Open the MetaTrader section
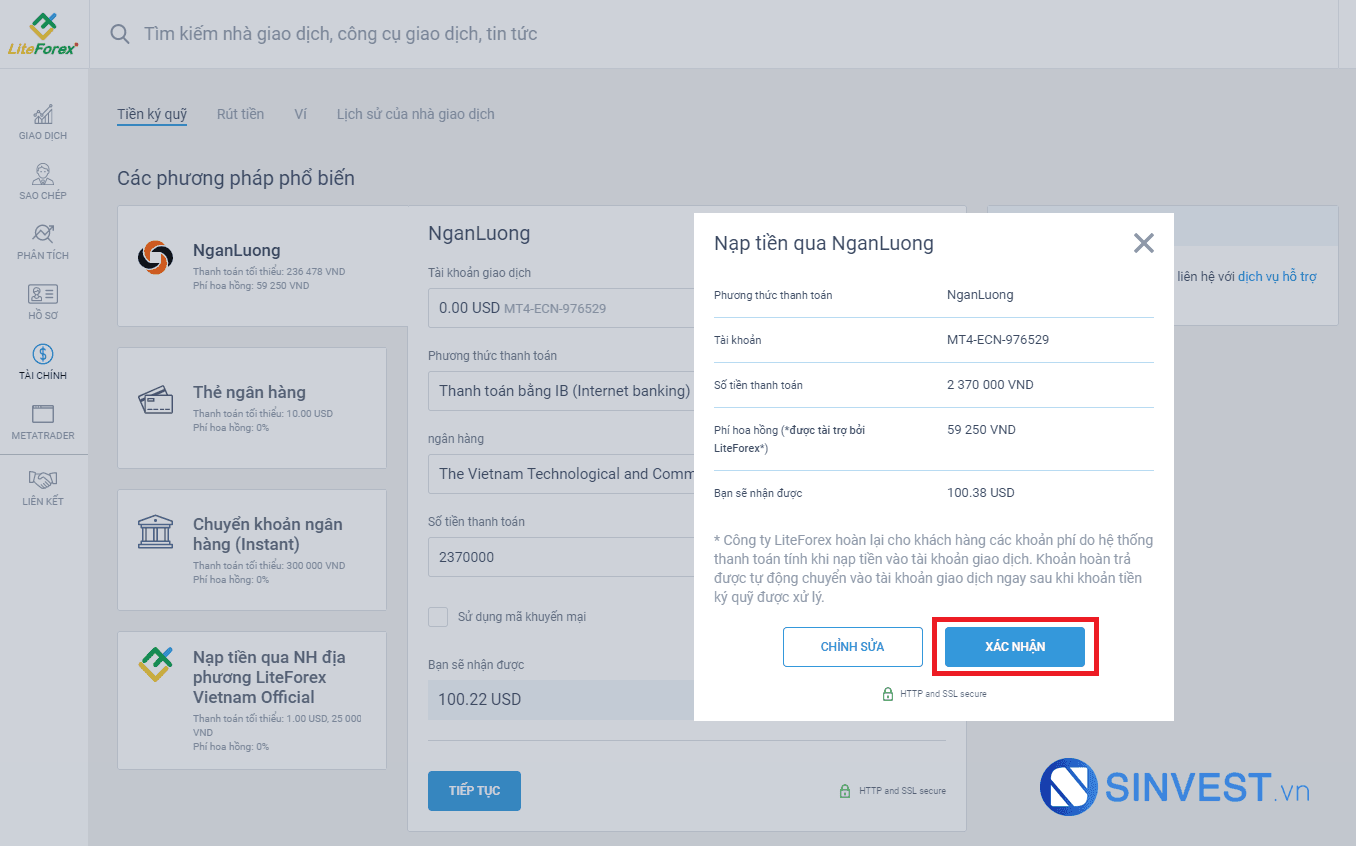This screenshot has width=1356, height=846. pyautogui.click(x=43, y=422)
